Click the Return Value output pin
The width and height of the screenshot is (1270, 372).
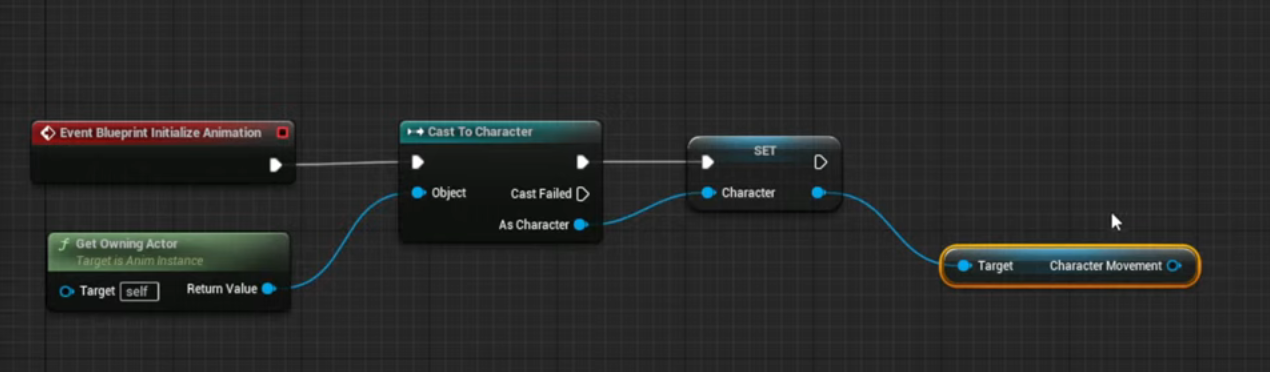coord(268,289)
